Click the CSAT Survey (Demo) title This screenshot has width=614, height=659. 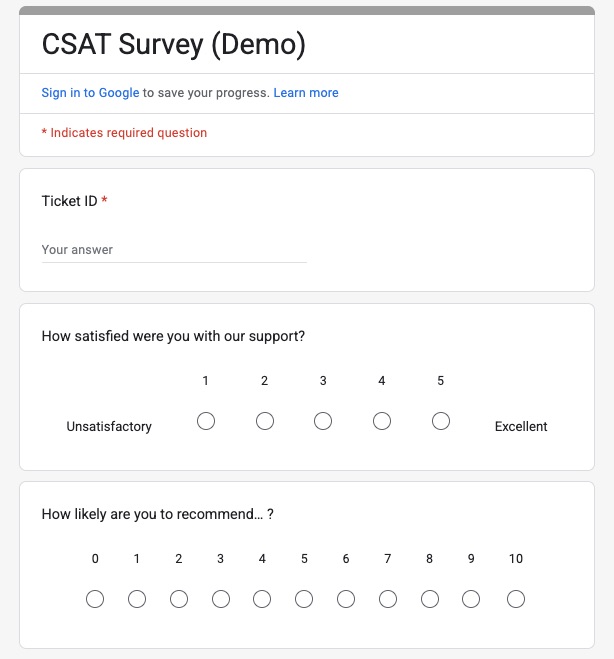173,44
